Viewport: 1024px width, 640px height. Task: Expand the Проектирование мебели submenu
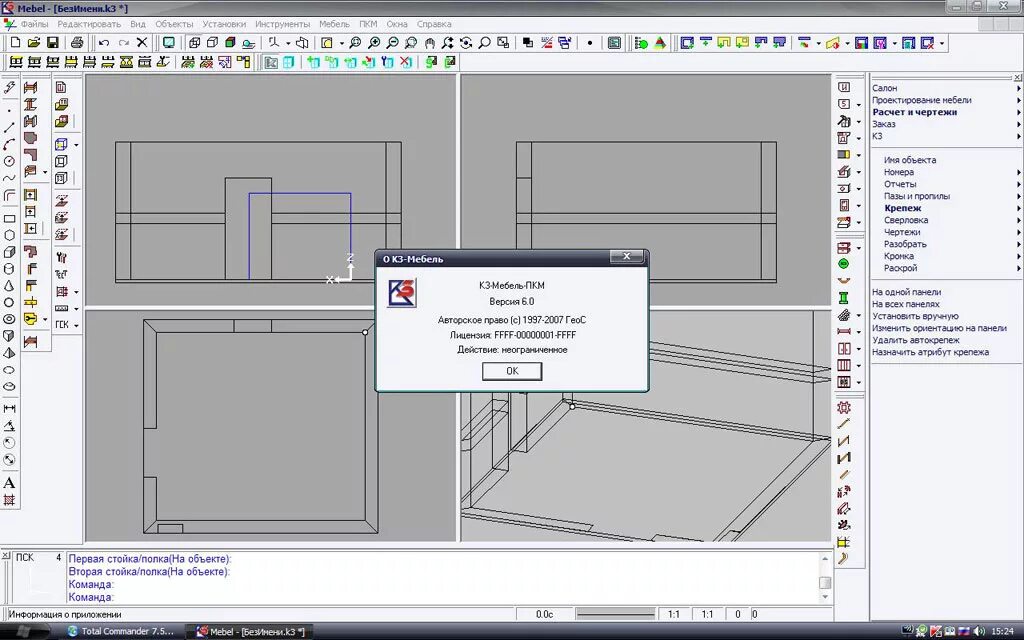pos(1018,100)
